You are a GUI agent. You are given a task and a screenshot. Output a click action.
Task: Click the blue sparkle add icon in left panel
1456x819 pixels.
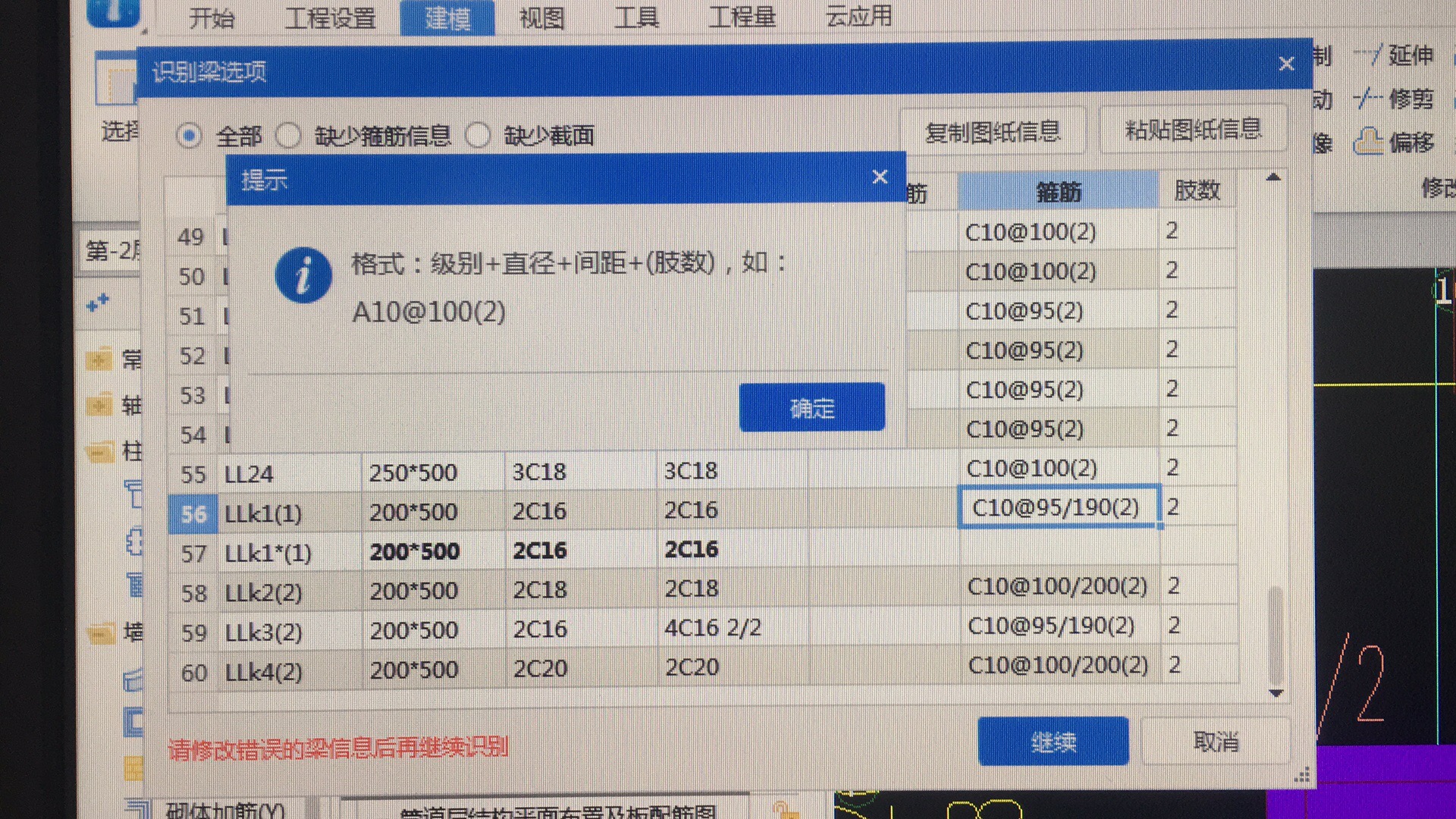[x=97, y=303]
